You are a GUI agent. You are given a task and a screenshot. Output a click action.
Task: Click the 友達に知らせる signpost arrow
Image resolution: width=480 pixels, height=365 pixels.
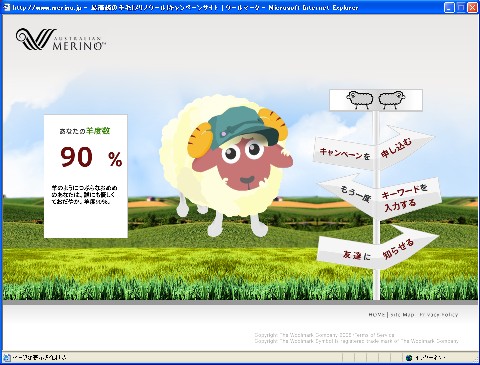[377, 248]
